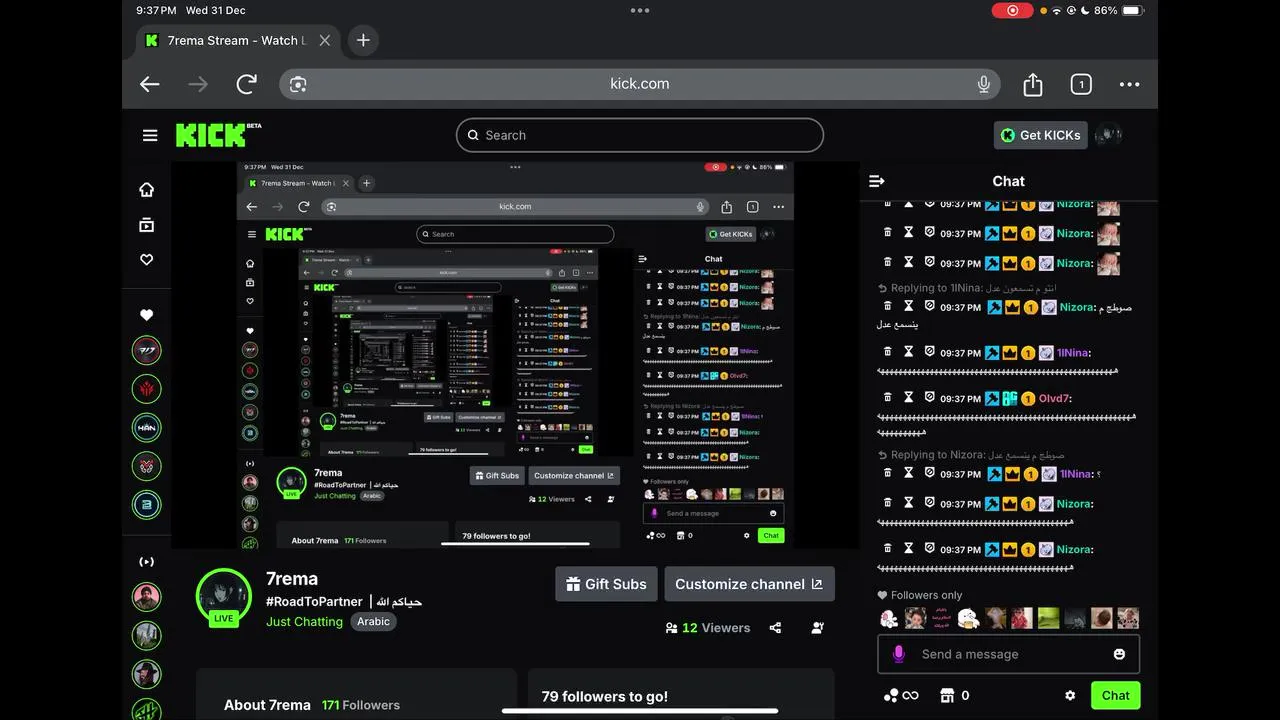
Task: Click the KICK logo
Action: click(x=218, y=135)
